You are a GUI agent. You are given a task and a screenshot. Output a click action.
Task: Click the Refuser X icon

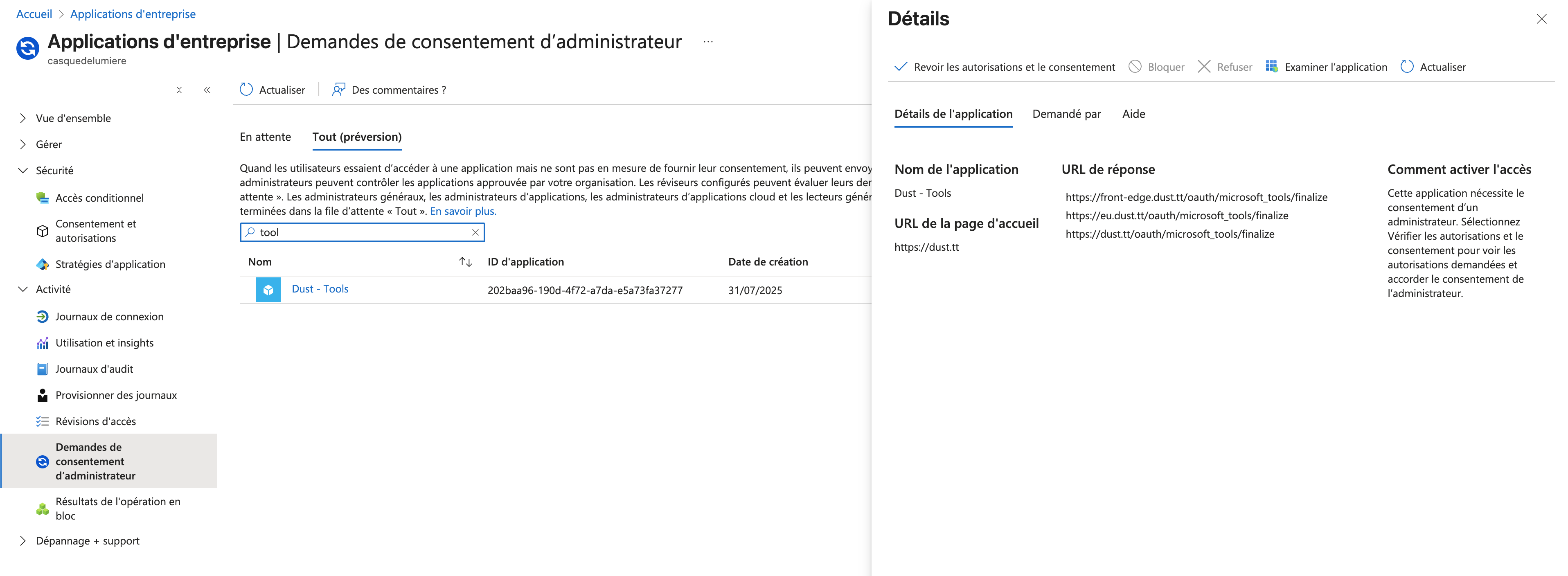(1203, 67)
